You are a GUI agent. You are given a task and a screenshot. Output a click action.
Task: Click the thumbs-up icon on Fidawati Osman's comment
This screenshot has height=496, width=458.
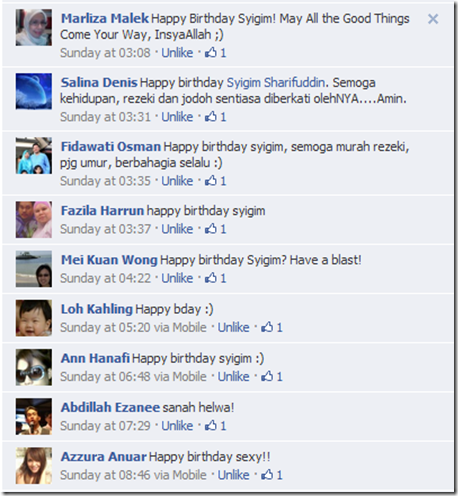pyautogui.click(x=211, y=180)
